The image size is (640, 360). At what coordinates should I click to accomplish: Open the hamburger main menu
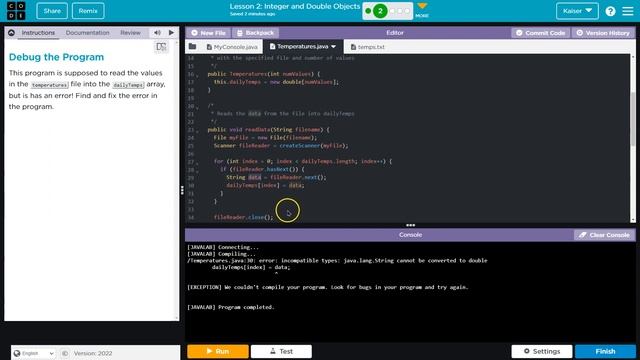[628, 11]
